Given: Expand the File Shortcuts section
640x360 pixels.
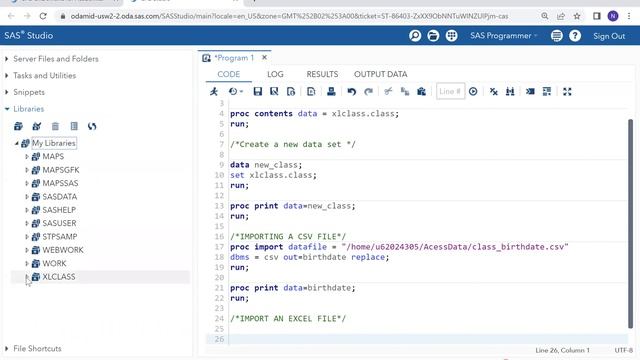Looking at the screenshot, I should [x=7, y=349].
